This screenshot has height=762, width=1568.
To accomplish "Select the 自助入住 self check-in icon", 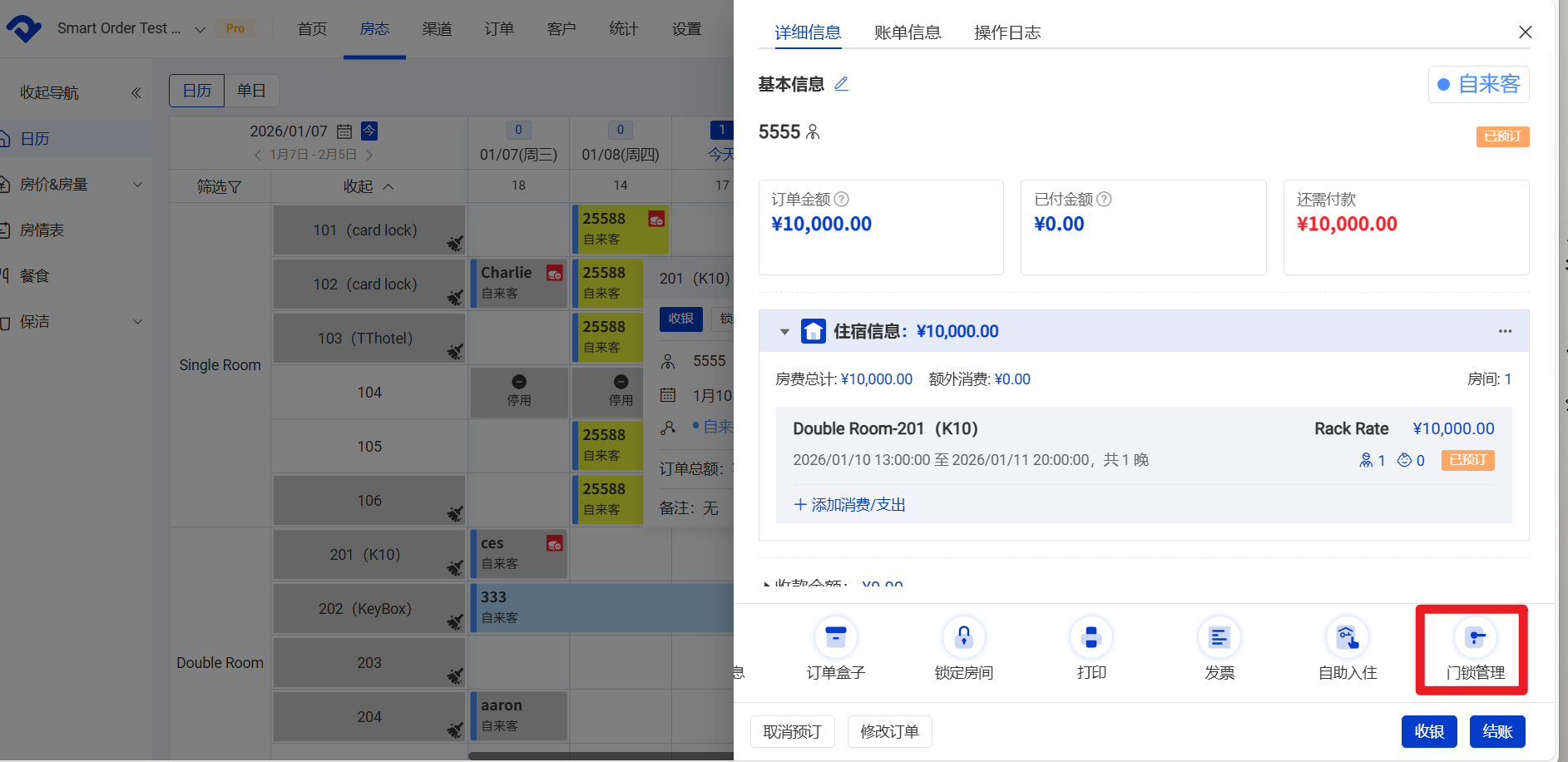I will tap(1347, 637).
